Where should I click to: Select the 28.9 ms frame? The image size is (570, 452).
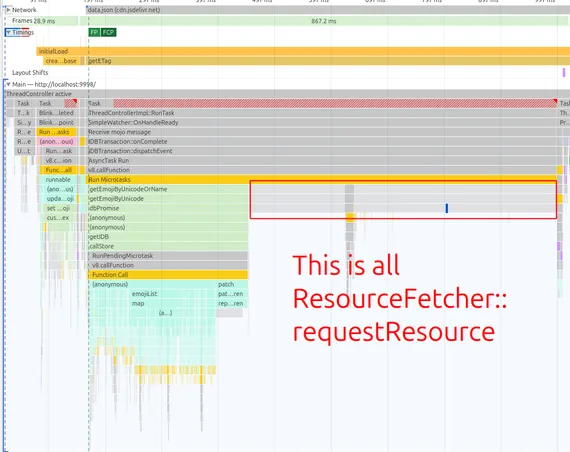pyautogui.click(x=44, y=21)
